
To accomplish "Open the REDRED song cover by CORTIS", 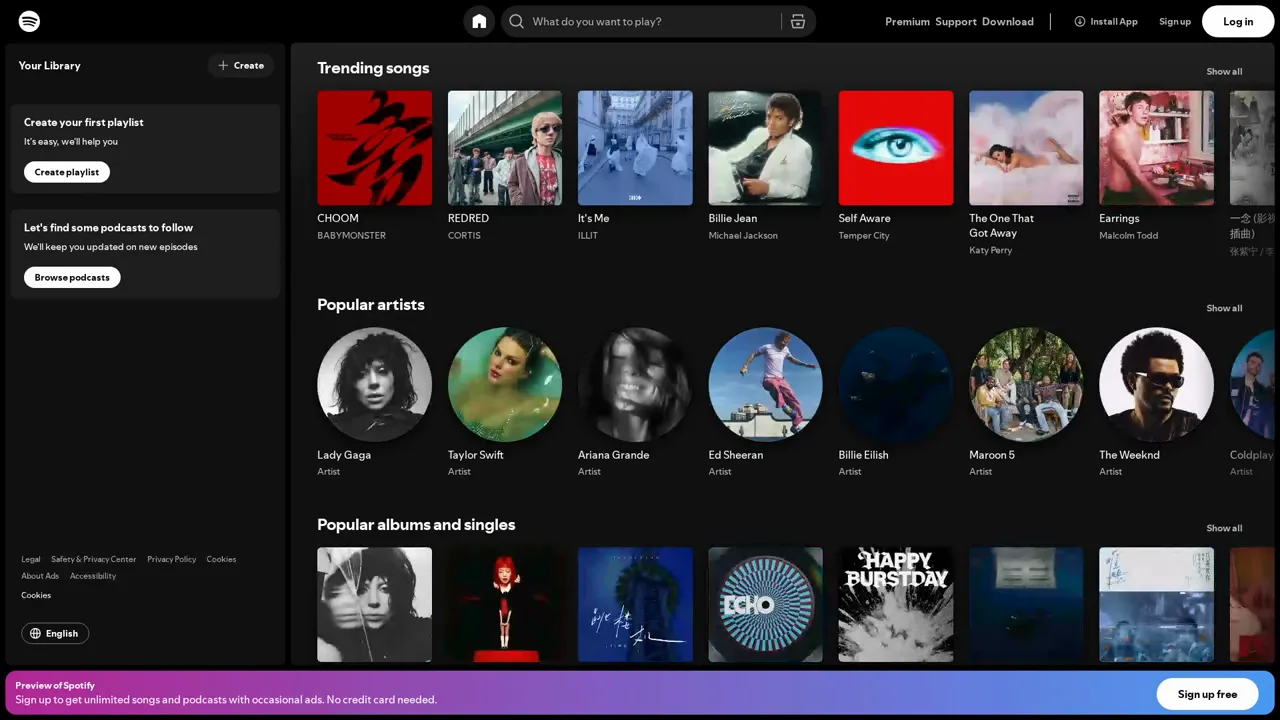I will (x=505, y=148).
